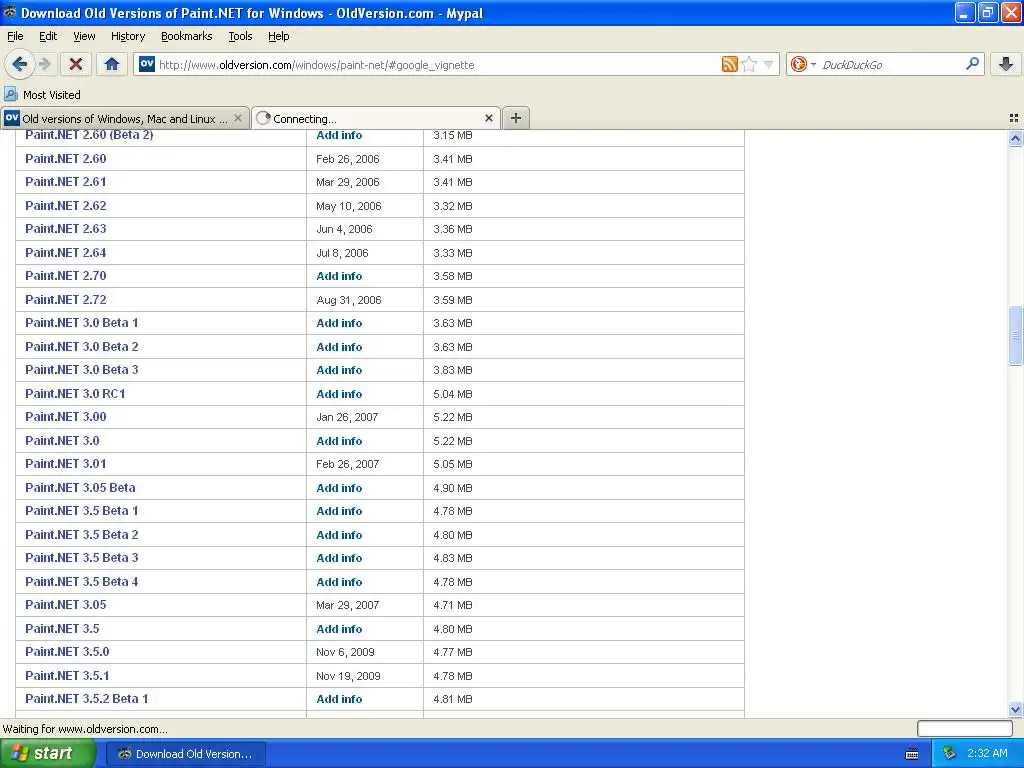
Task: Open the View menu
Action: [x=84, y=36]
